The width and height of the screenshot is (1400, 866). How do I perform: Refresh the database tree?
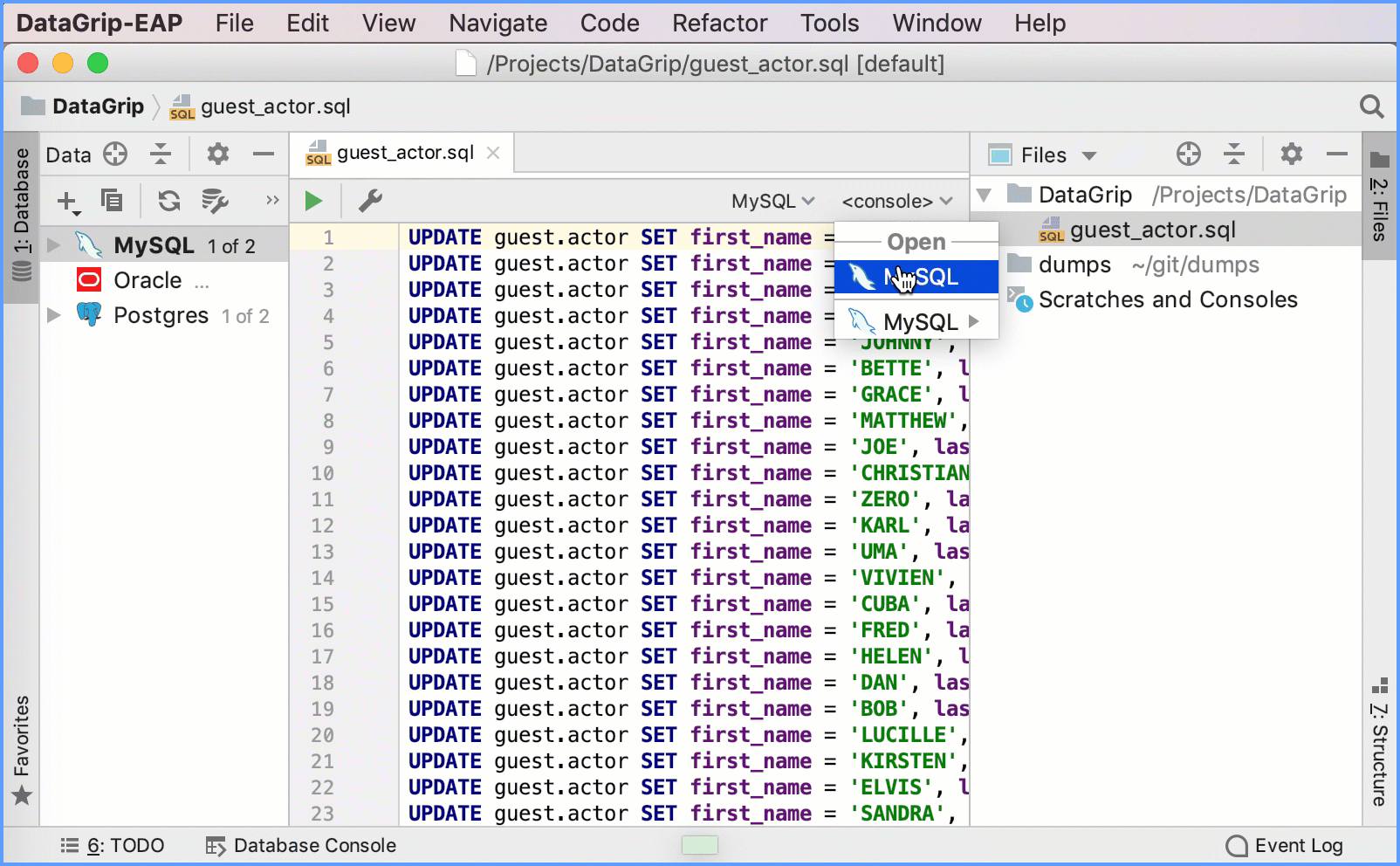click(168, 201)
